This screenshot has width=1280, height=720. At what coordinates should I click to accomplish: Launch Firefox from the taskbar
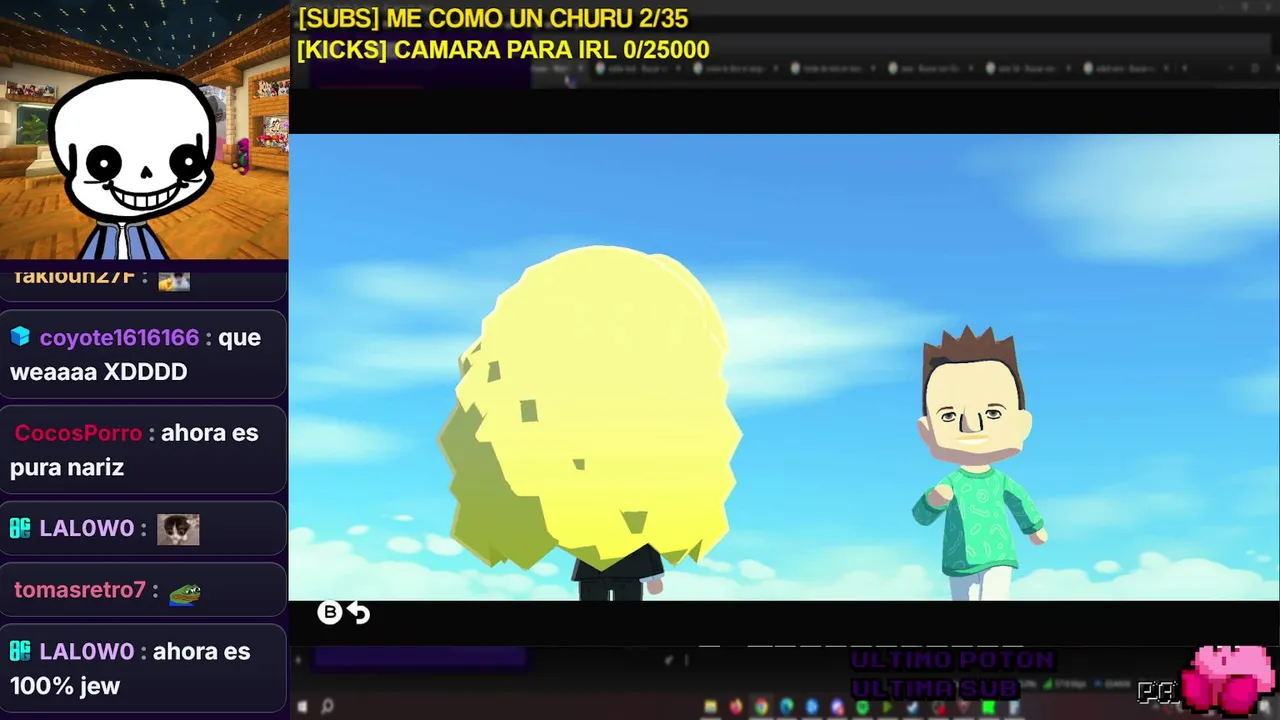click(x=736, y=707)
